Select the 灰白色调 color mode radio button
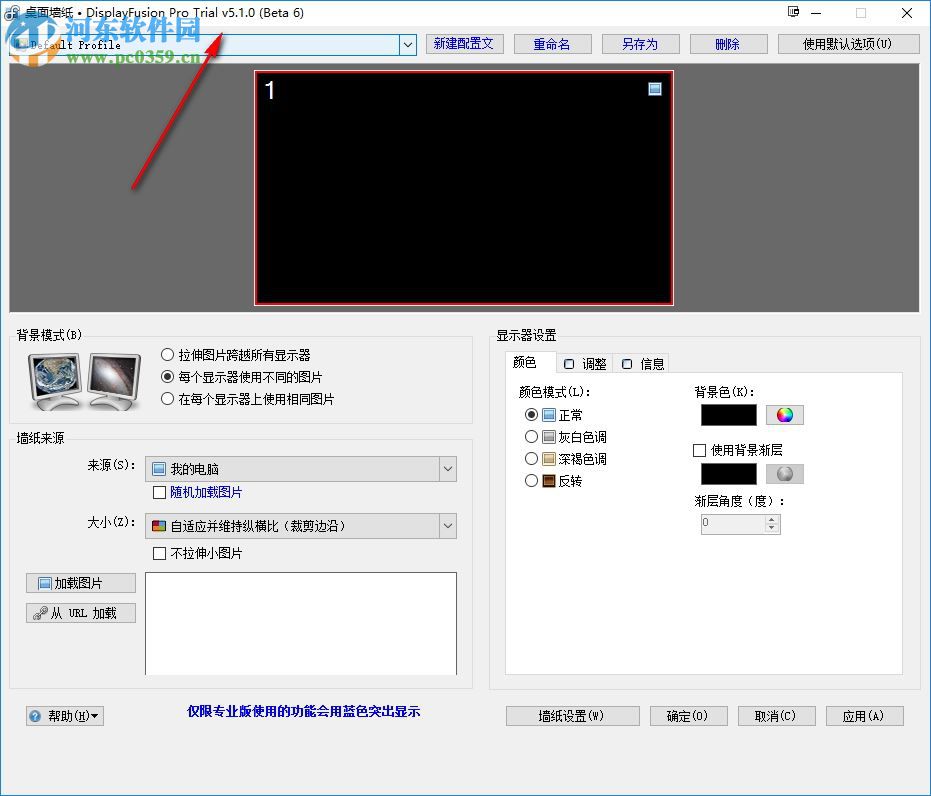Image resolution: width=931 pixels, height=796 pixels. (531, 436)
